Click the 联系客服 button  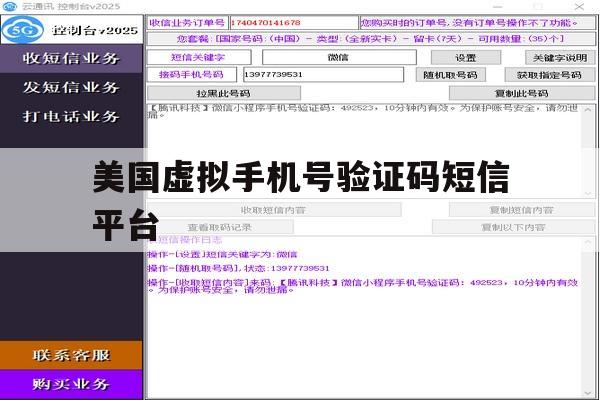[x=71, y=355]
